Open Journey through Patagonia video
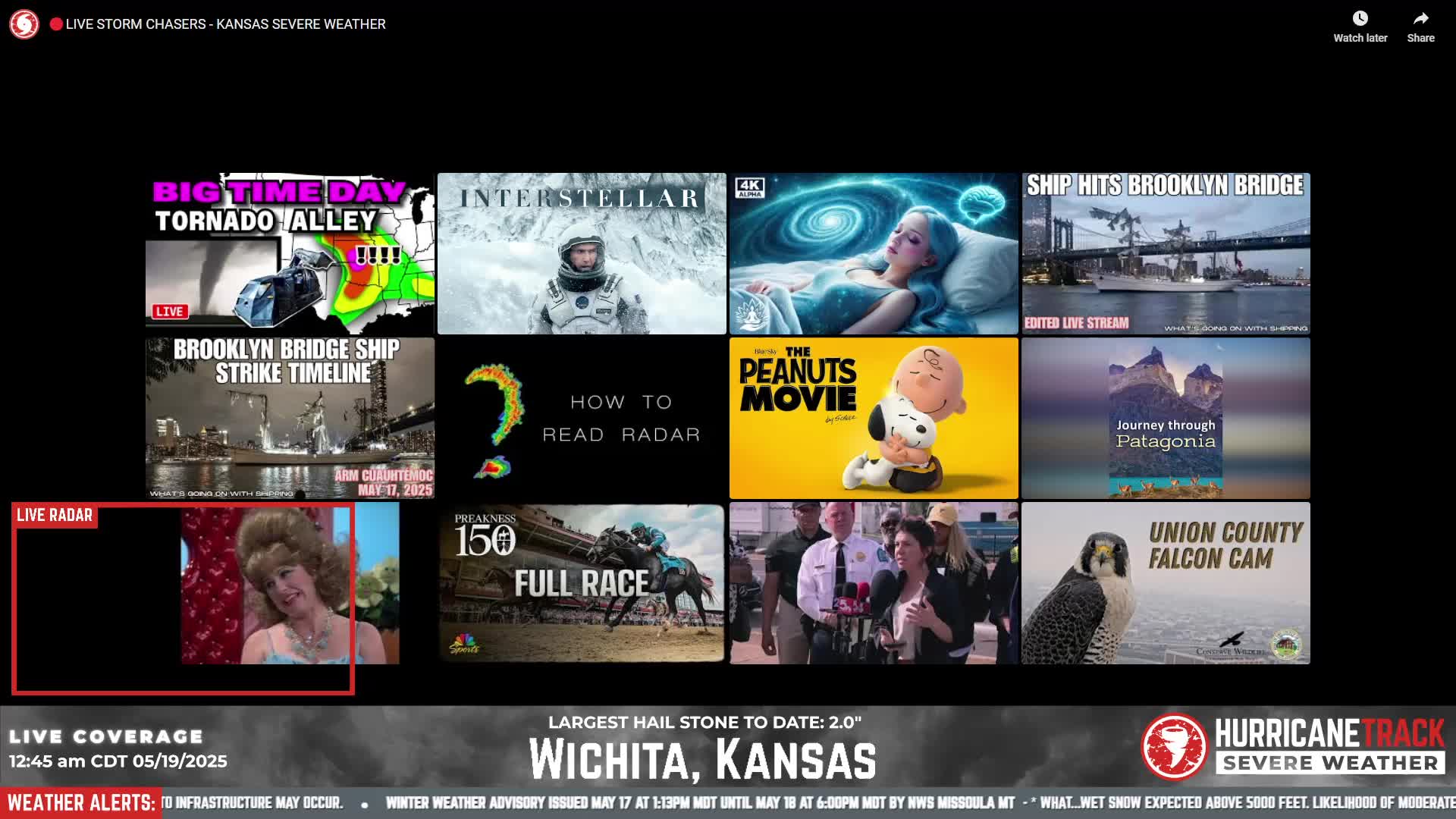The image size is (1456, 819). (x=1166, y=418)
